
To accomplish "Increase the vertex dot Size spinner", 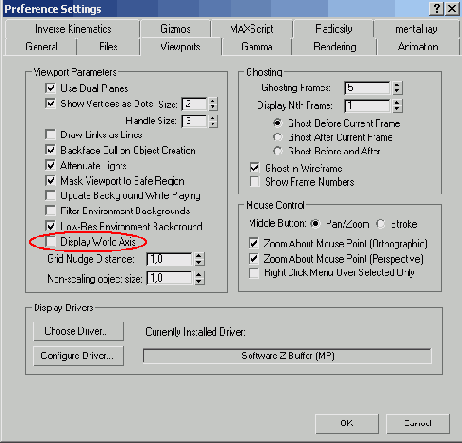I will coord(213,101).
